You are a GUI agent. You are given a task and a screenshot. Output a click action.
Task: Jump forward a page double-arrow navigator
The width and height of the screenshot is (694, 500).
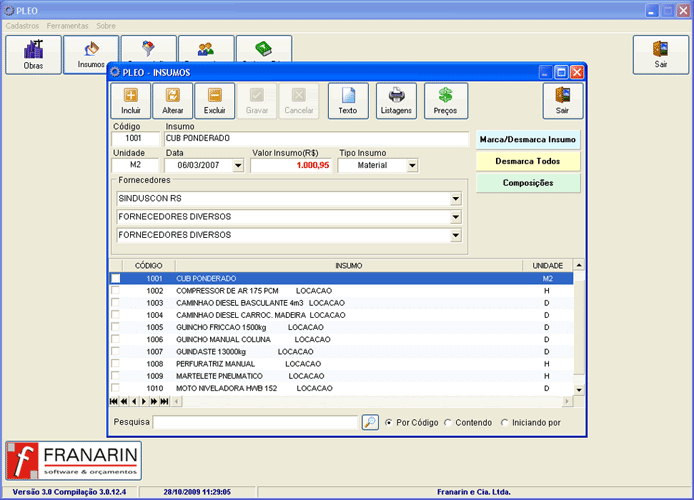click(154, 401)
